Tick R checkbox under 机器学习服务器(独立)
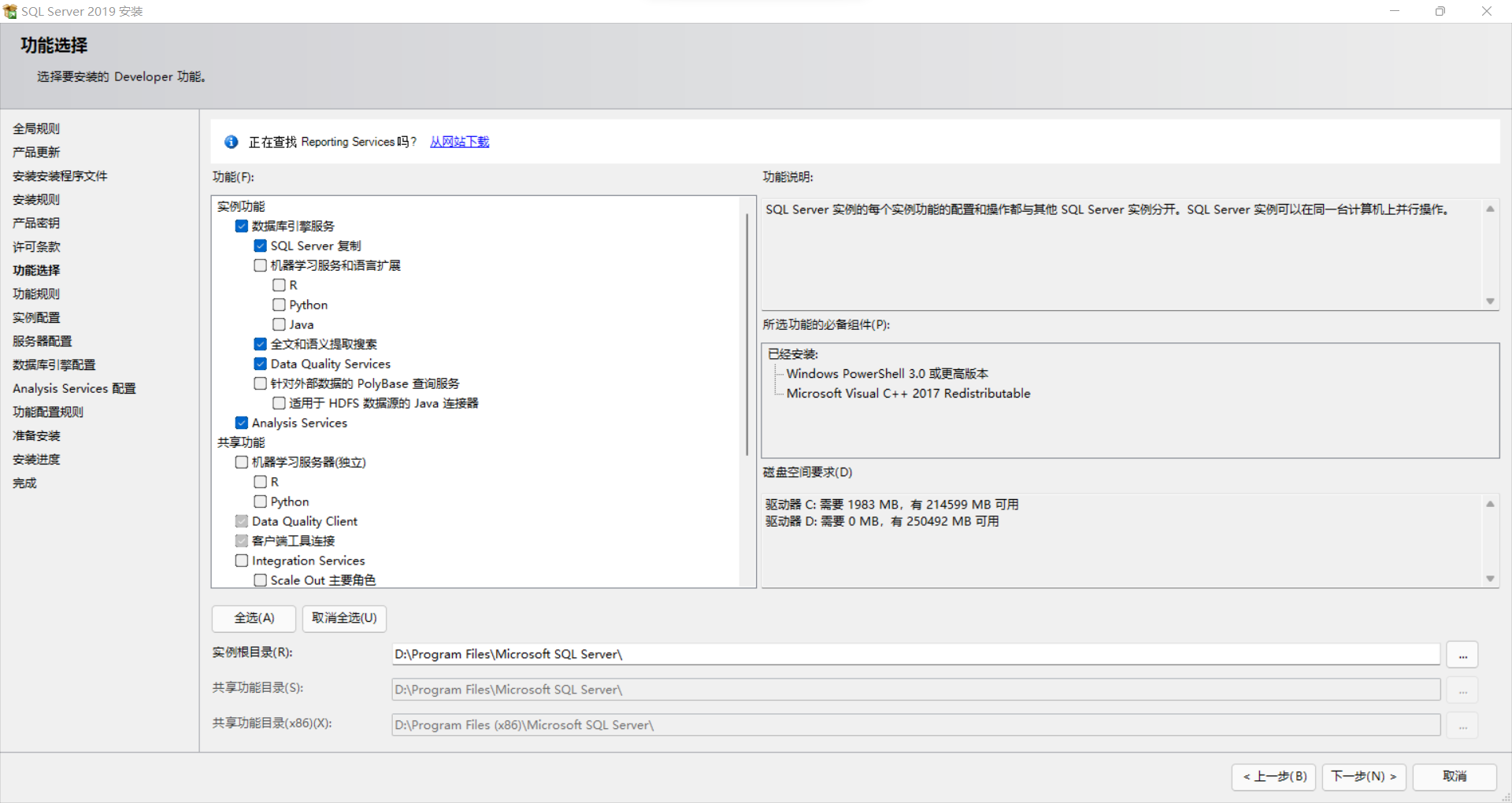Image resolution: width=1512 pixels, height=803 pixels. [x=261, y=482]
